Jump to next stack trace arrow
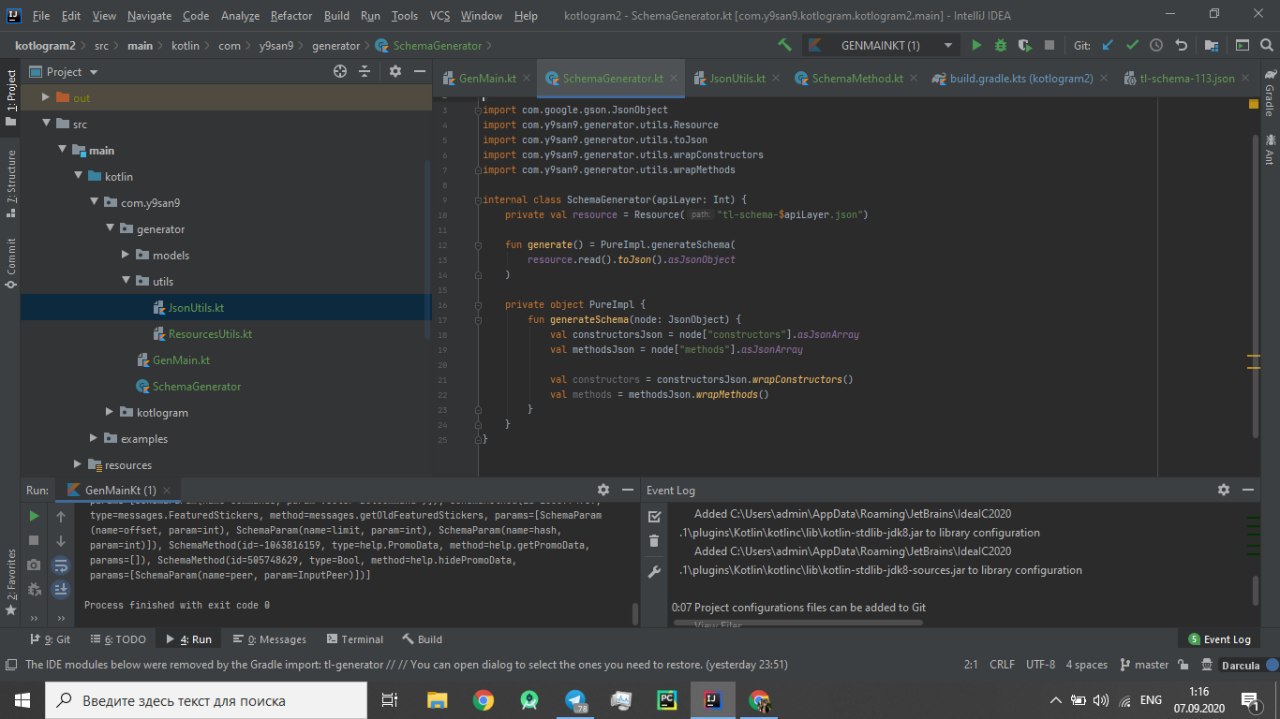 click(x=61, y=540)
